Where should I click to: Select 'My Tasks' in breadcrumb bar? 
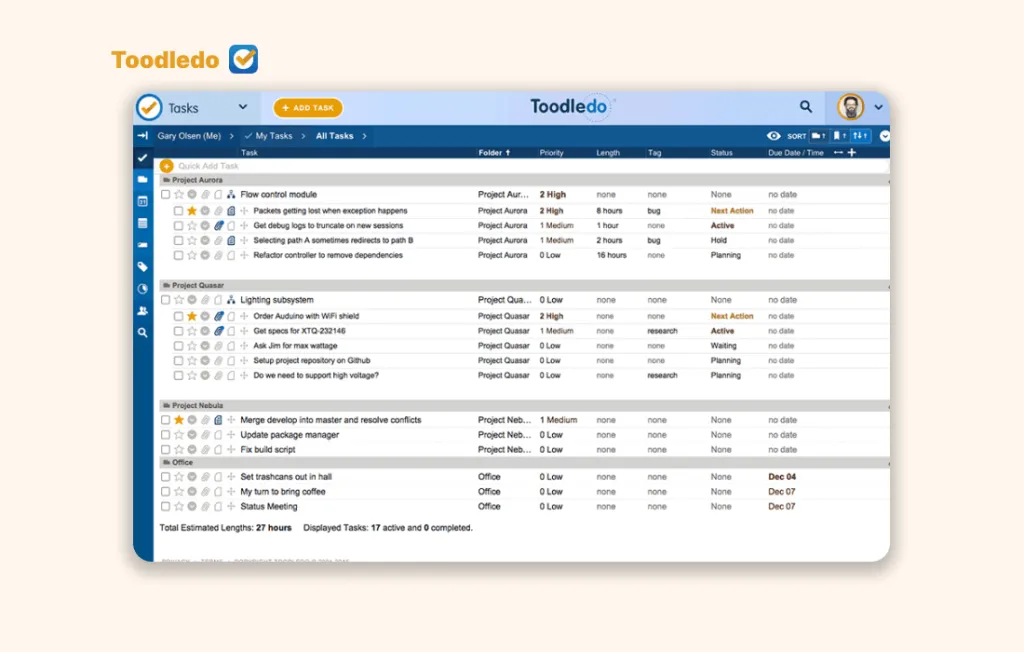click(273, 136)
